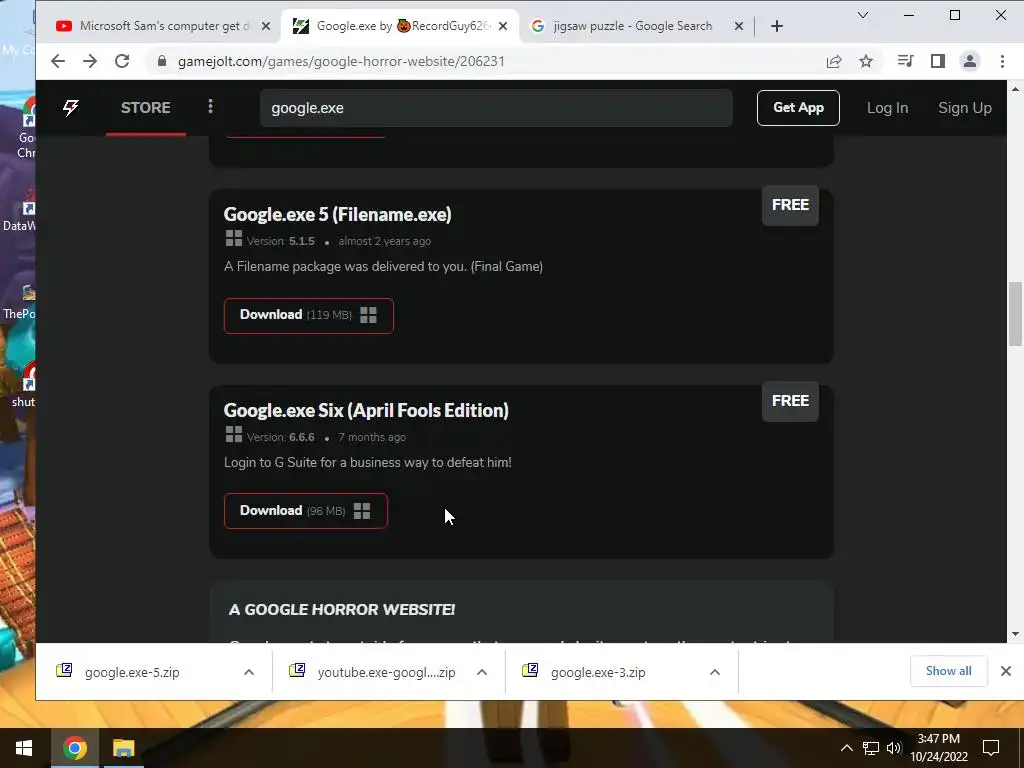The height and width of the screenshot is (768, 1024).
Task: Download Google.exe 5 (119 MB)
Action: point(309,315)
